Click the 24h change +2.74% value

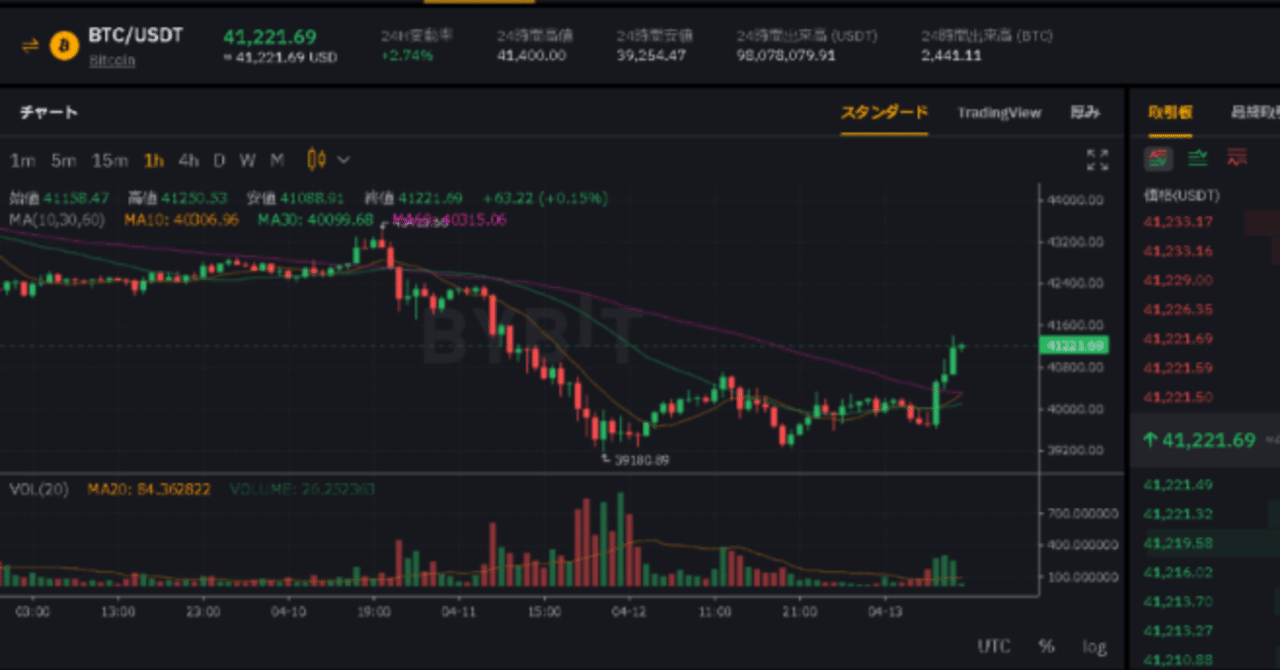[407, 56]
